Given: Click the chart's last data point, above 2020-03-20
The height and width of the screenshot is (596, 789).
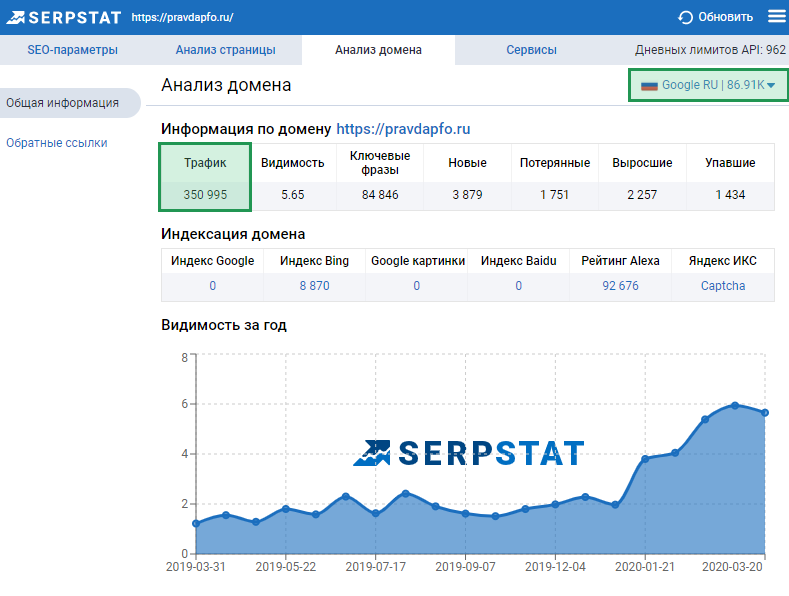Looking at the screenshot, I should tap(765, 413).
